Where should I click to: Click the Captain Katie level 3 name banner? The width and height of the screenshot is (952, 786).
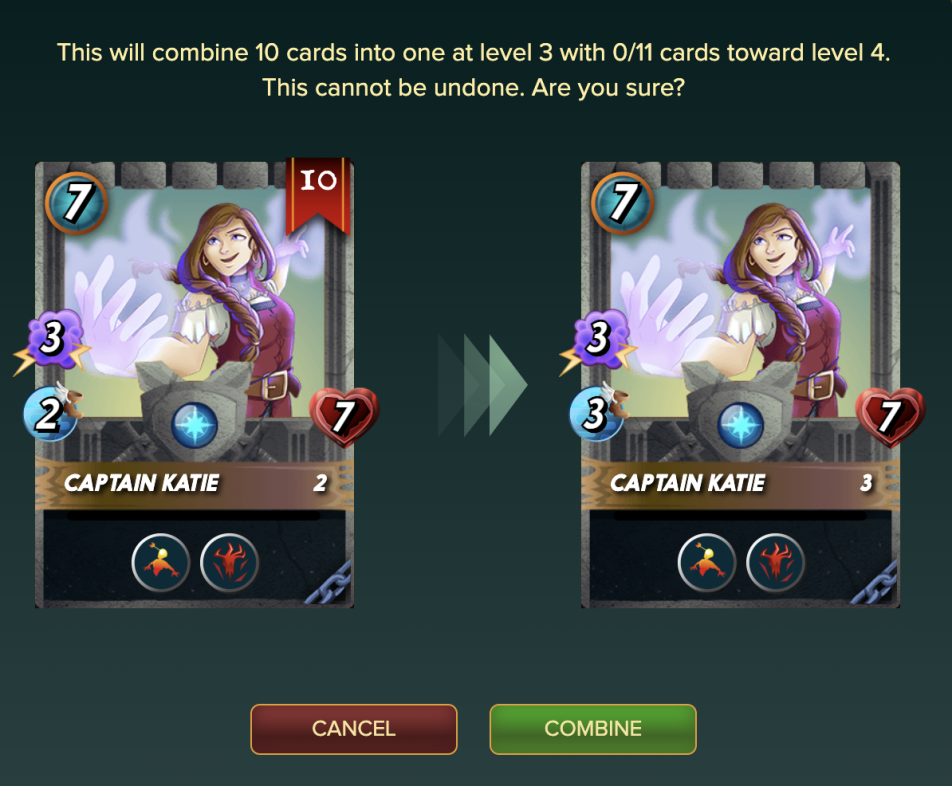740,484
